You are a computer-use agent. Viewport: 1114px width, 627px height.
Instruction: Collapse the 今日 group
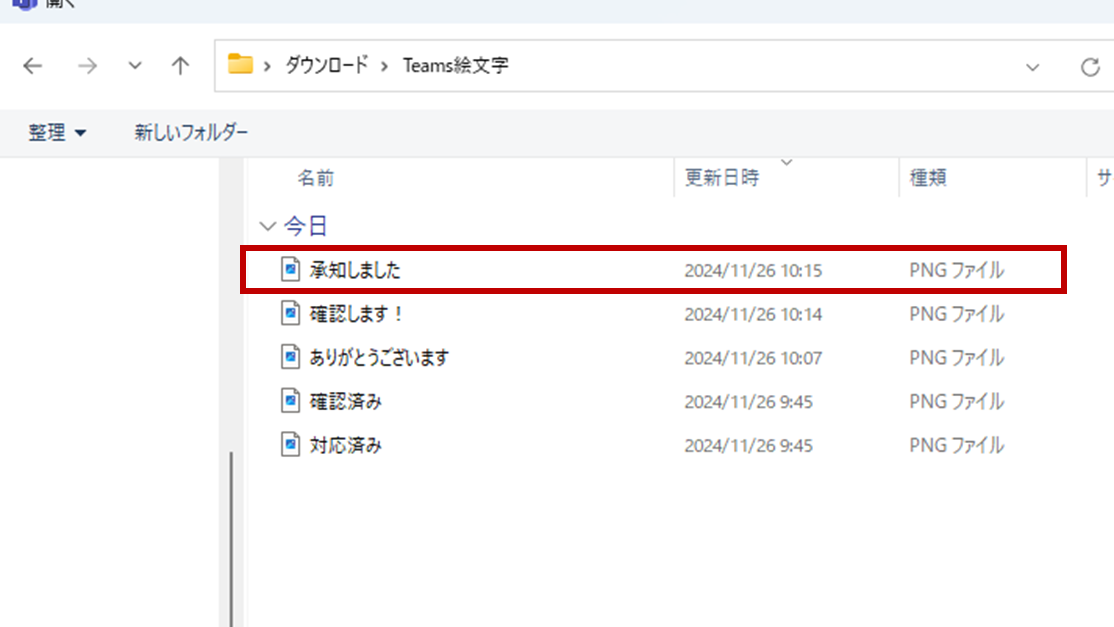(267, 226)
